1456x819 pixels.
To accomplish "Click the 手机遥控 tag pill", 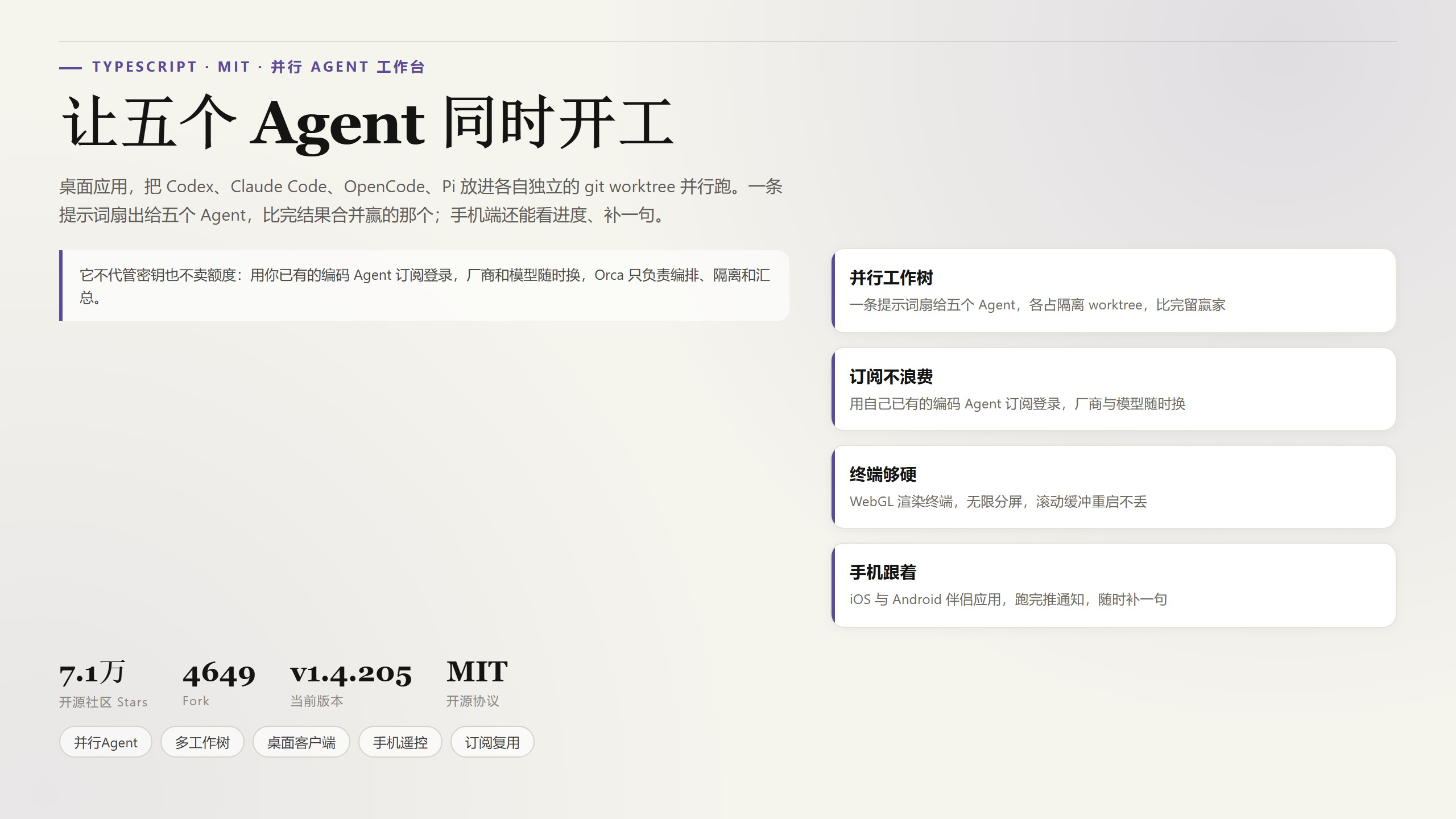I will (x=400, y=742).
